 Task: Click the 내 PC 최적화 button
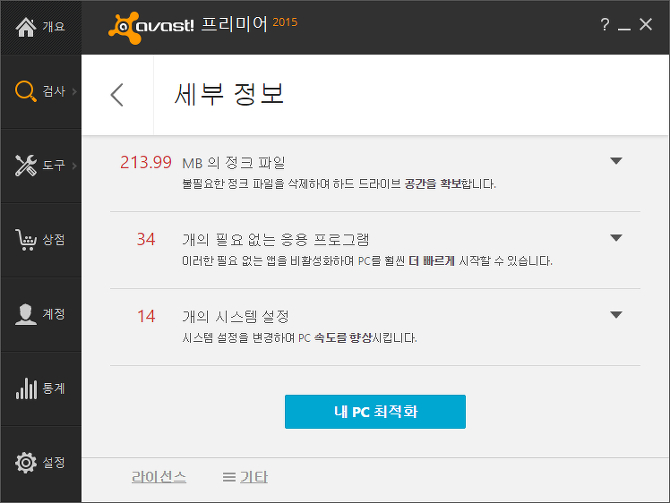pos(375,412)
